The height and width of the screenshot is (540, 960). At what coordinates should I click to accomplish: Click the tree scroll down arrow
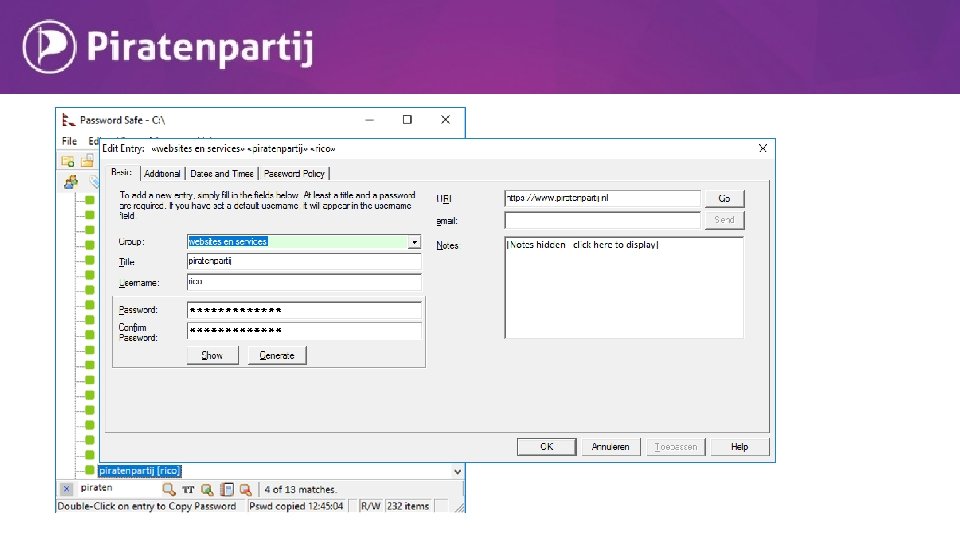(457, 471)
